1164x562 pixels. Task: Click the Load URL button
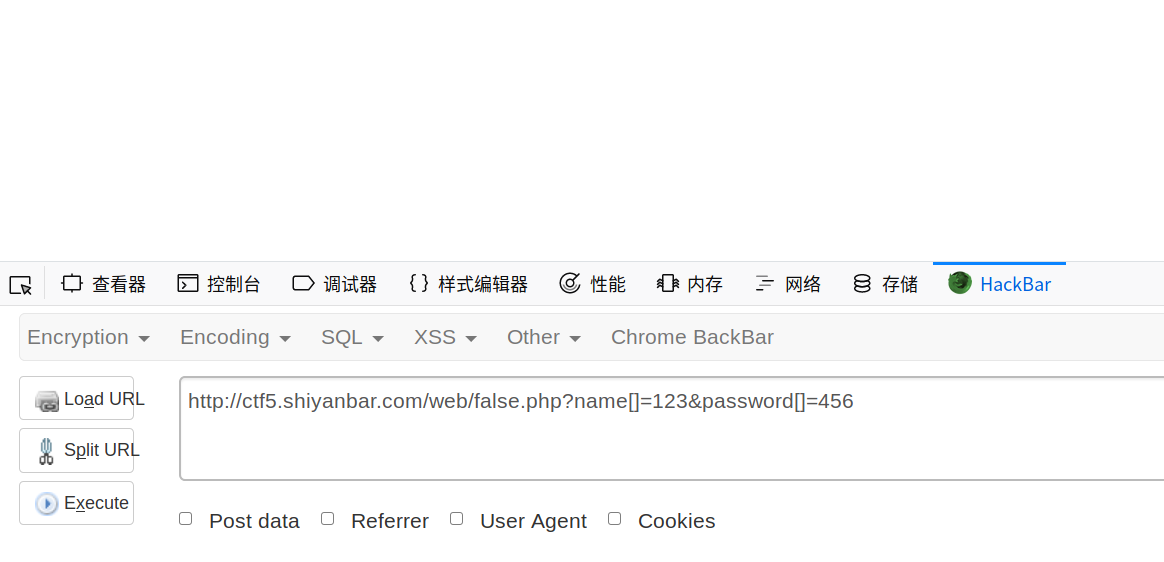(76, 398)
